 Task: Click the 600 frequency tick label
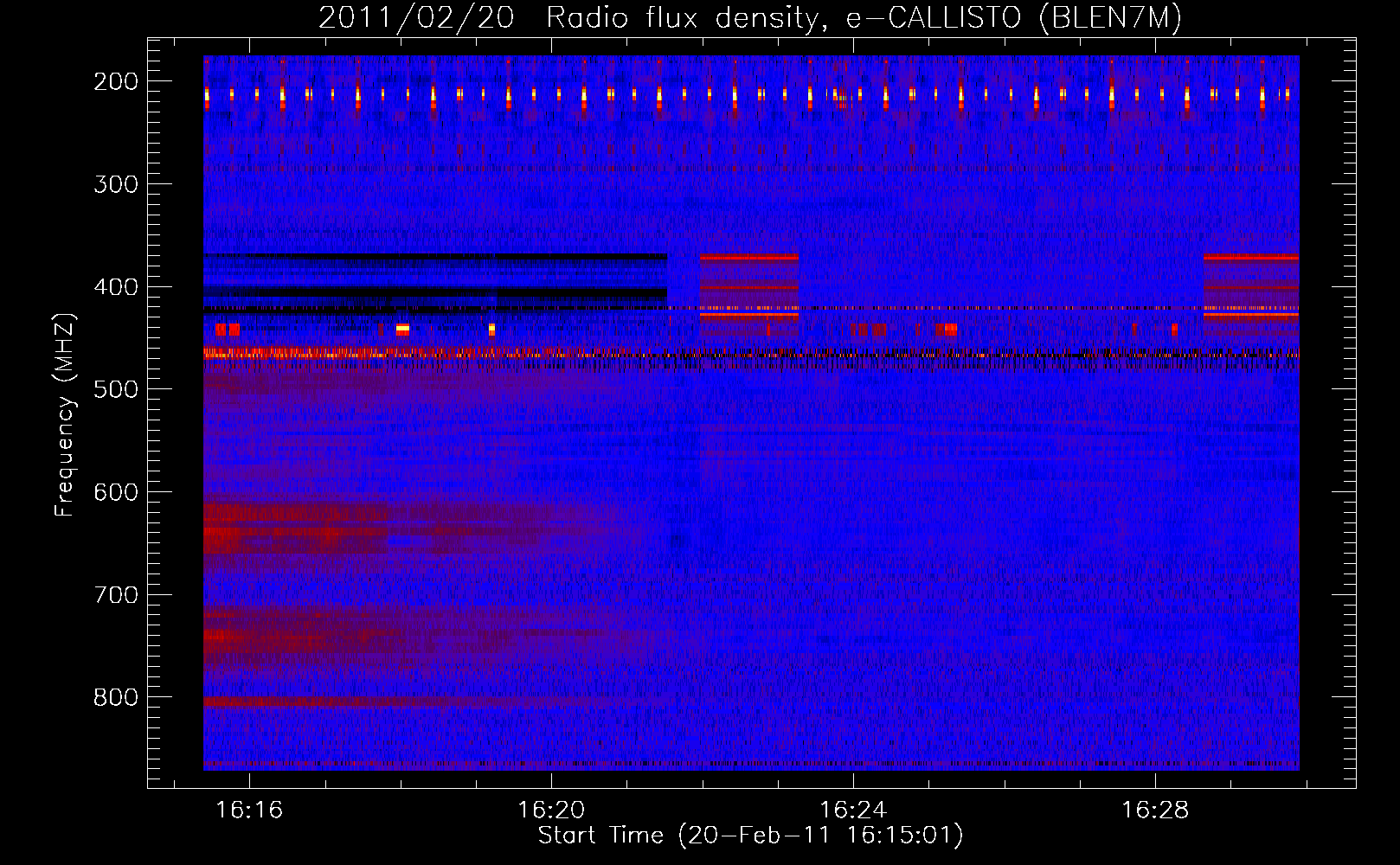click(116, 493)
